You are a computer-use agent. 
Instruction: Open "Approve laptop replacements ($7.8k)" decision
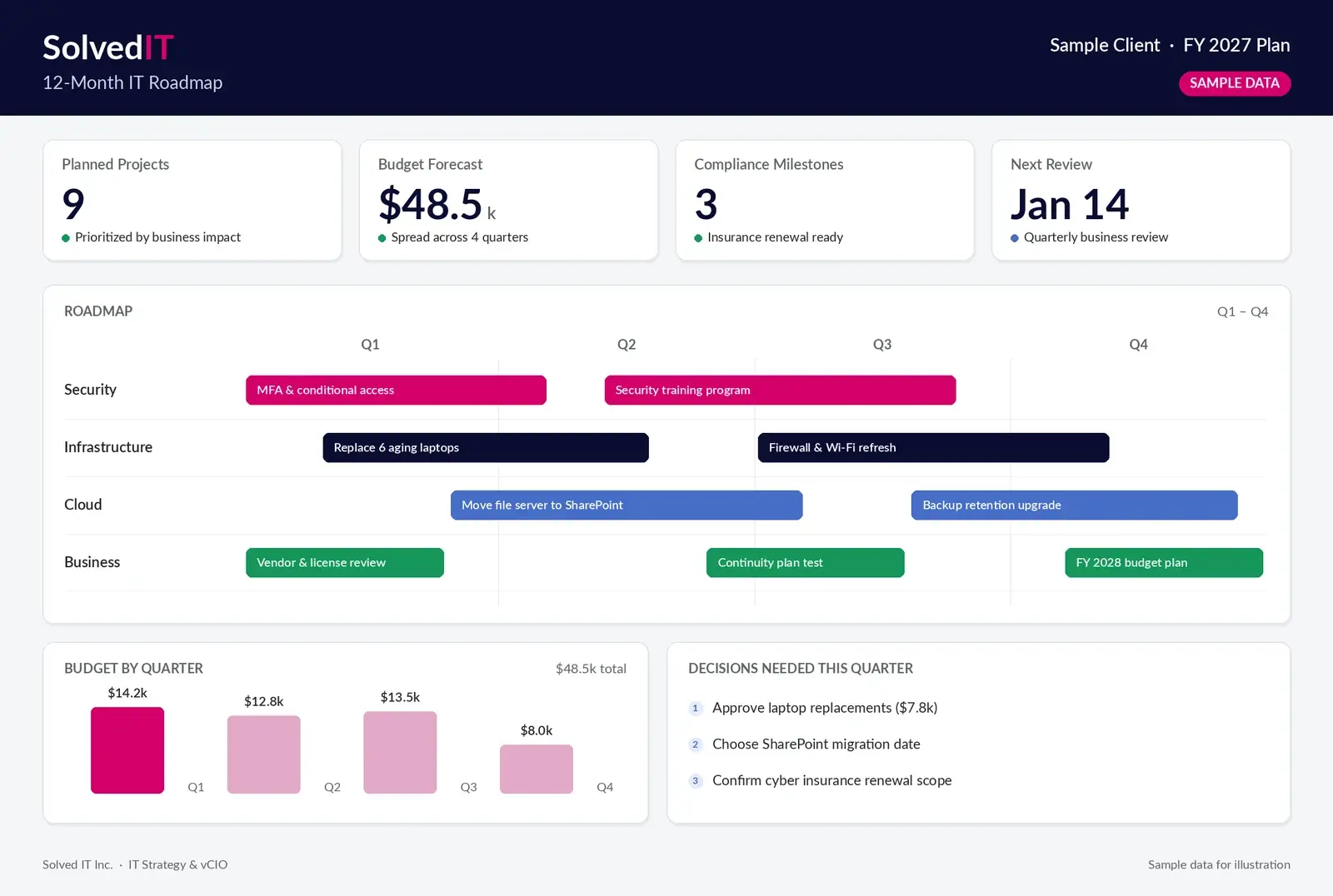tap(825, 708)
